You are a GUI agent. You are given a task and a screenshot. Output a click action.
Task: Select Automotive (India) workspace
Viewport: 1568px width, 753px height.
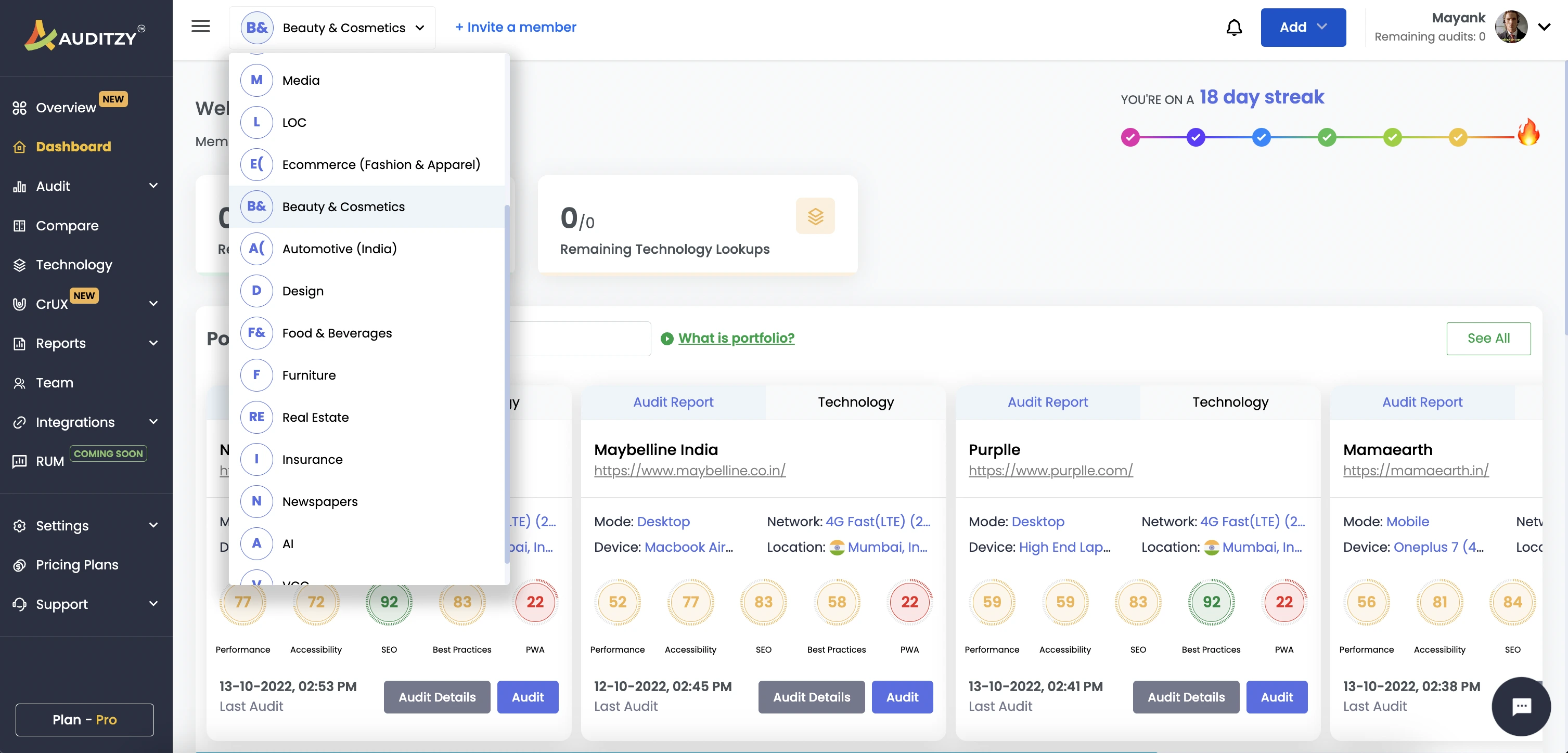tap(366, 249)
